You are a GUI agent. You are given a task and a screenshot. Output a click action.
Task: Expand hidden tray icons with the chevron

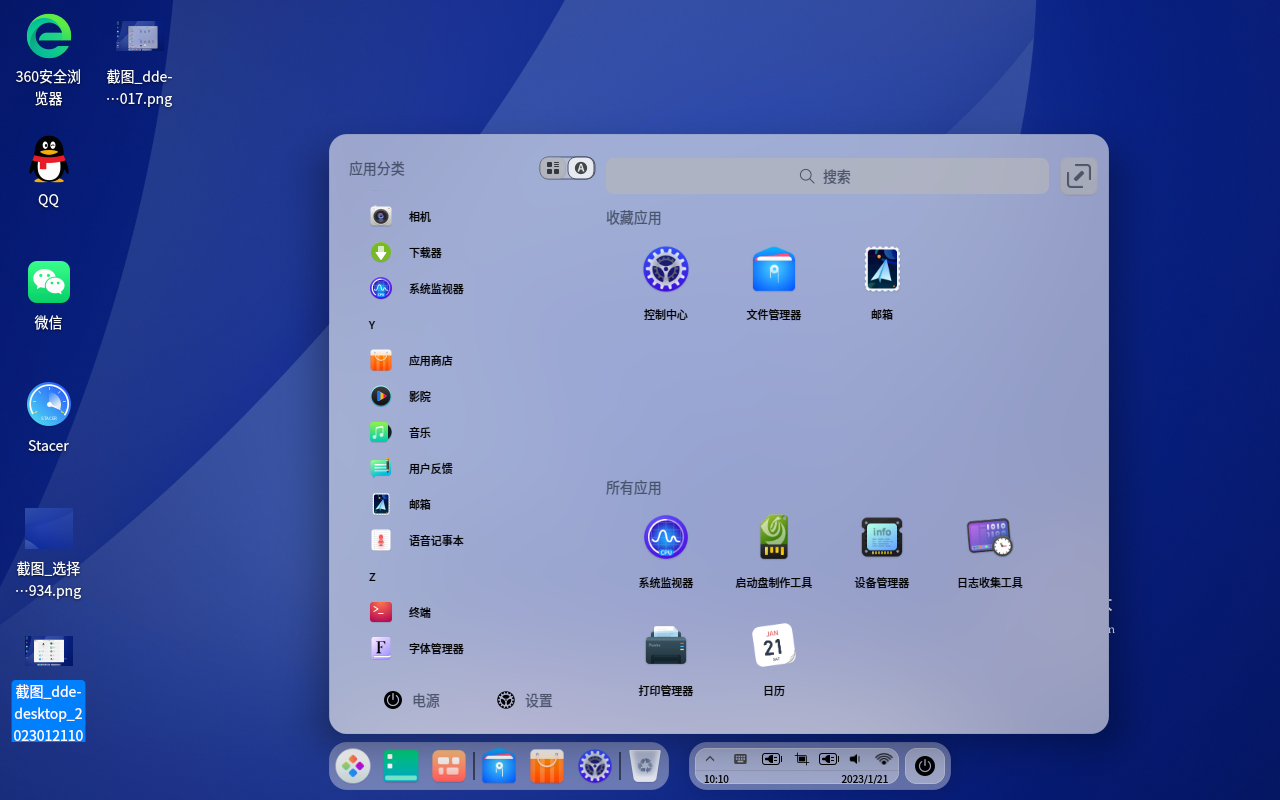click(710, 758)
